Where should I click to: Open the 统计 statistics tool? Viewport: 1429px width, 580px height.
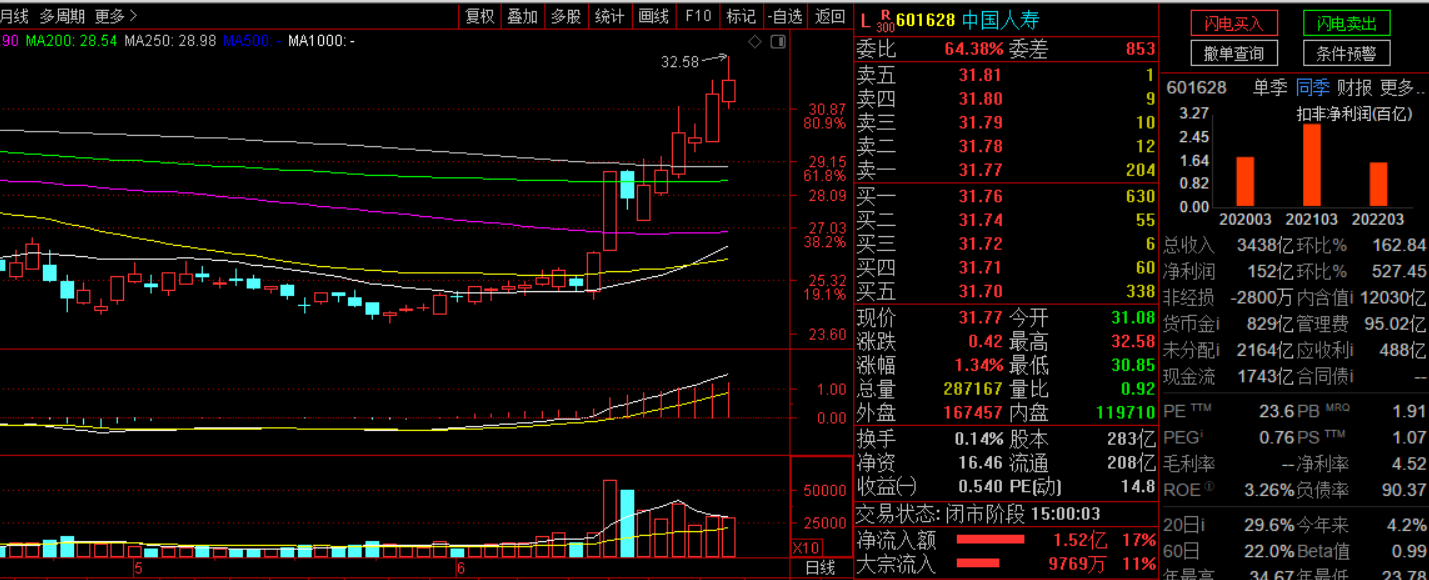(x=609, y=16)
